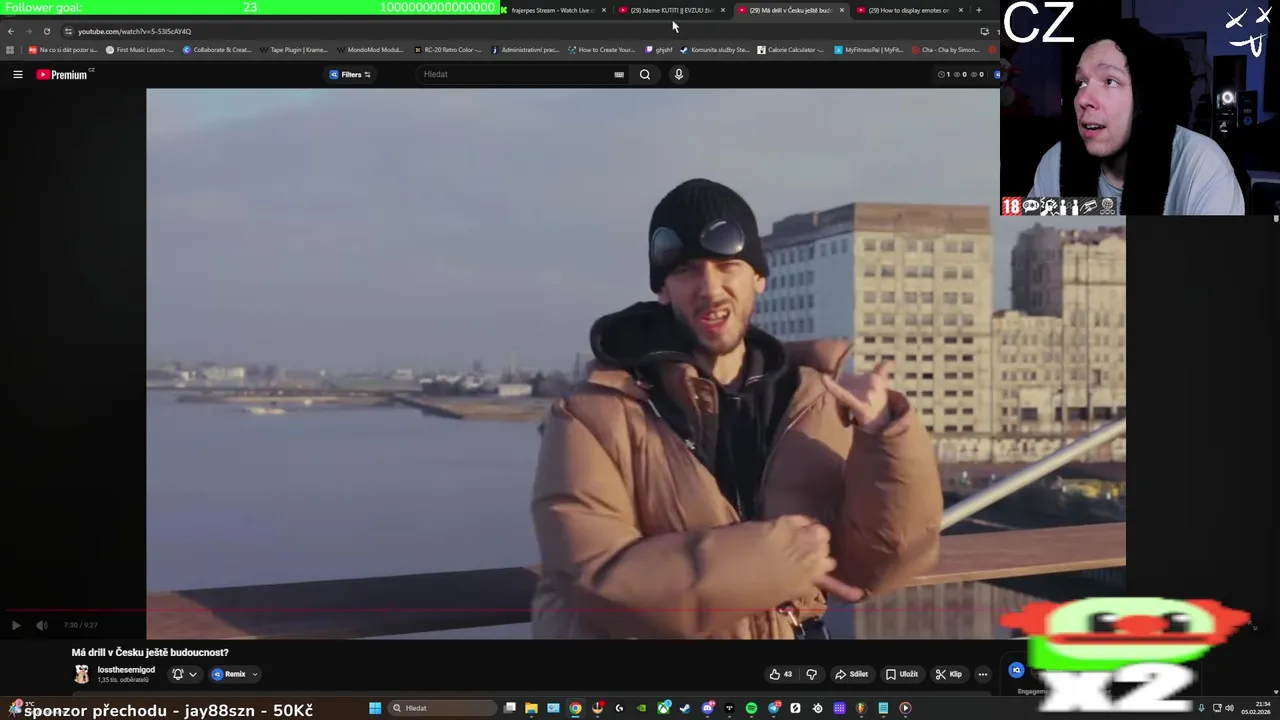The image size is (1280, 720).
Task: Open the lossthesemigod channel avatar
Action: (81, 675)
